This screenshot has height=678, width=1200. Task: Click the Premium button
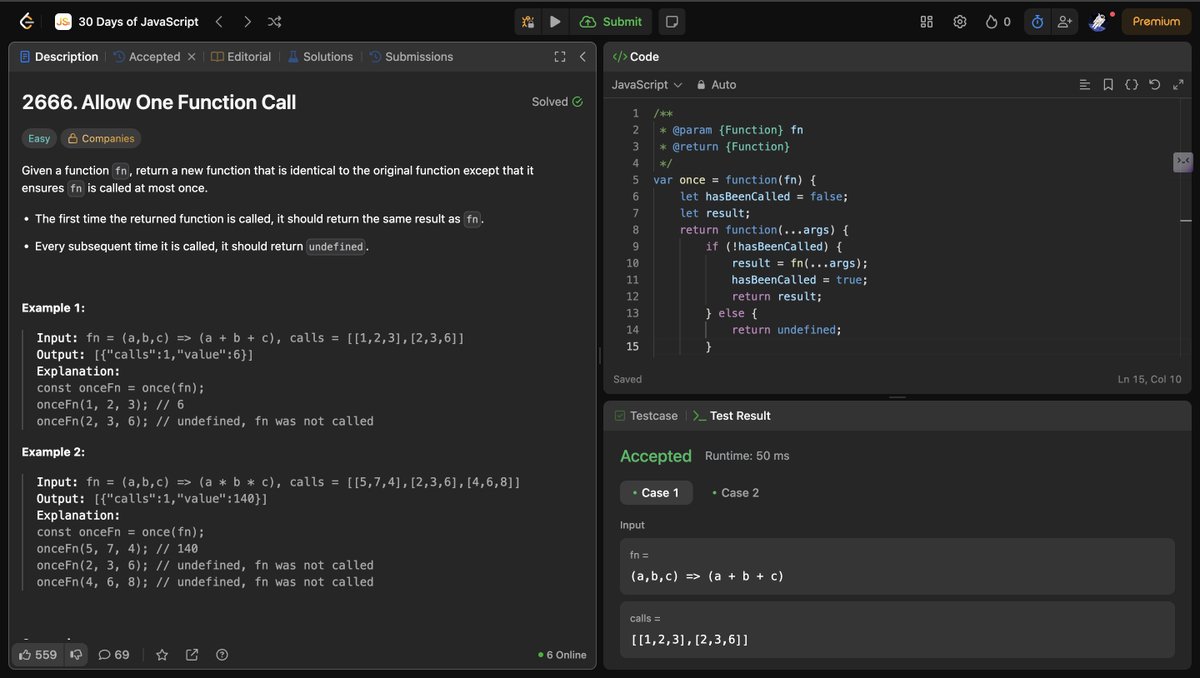pos(1156,21)
